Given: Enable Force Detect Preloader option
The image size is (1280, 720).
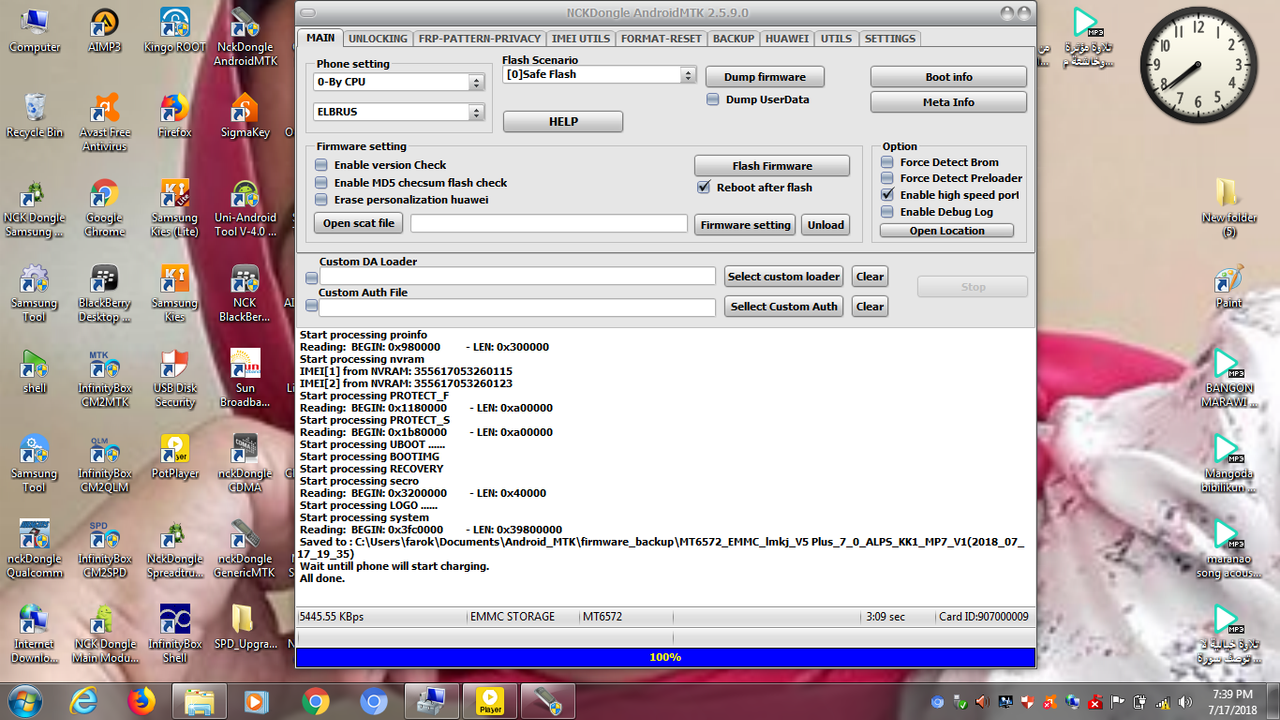Looking at the screenshot, I should [887, 178].
